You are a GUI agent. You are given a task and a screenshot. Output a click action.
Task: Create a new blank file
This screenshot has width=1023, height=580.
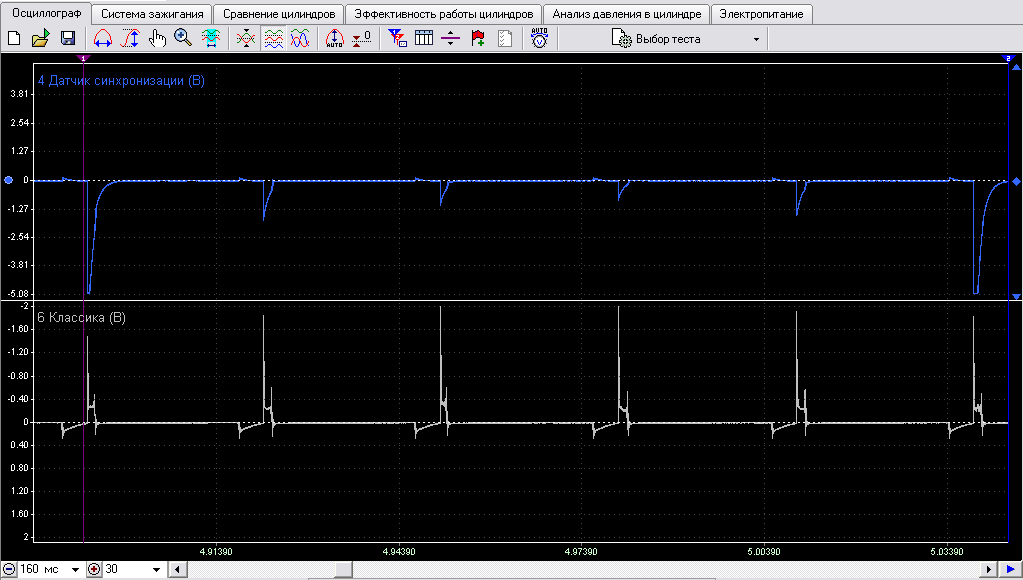tap(14, 39)
